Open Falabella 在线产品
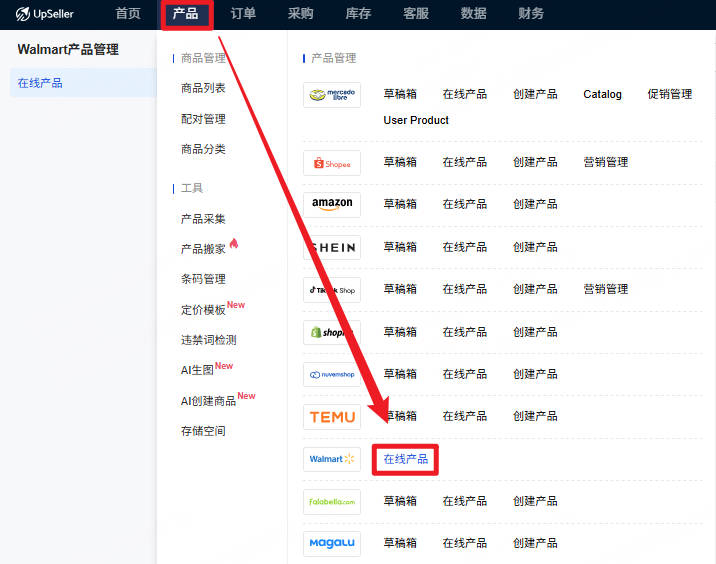Screen dimensions: 716x564 coord(464,501)
